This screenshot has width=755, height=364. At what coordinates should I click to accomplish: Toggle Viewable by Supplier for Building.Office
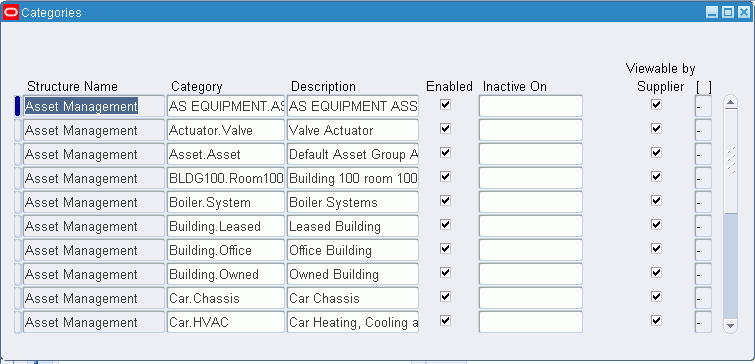click(656, 248)
